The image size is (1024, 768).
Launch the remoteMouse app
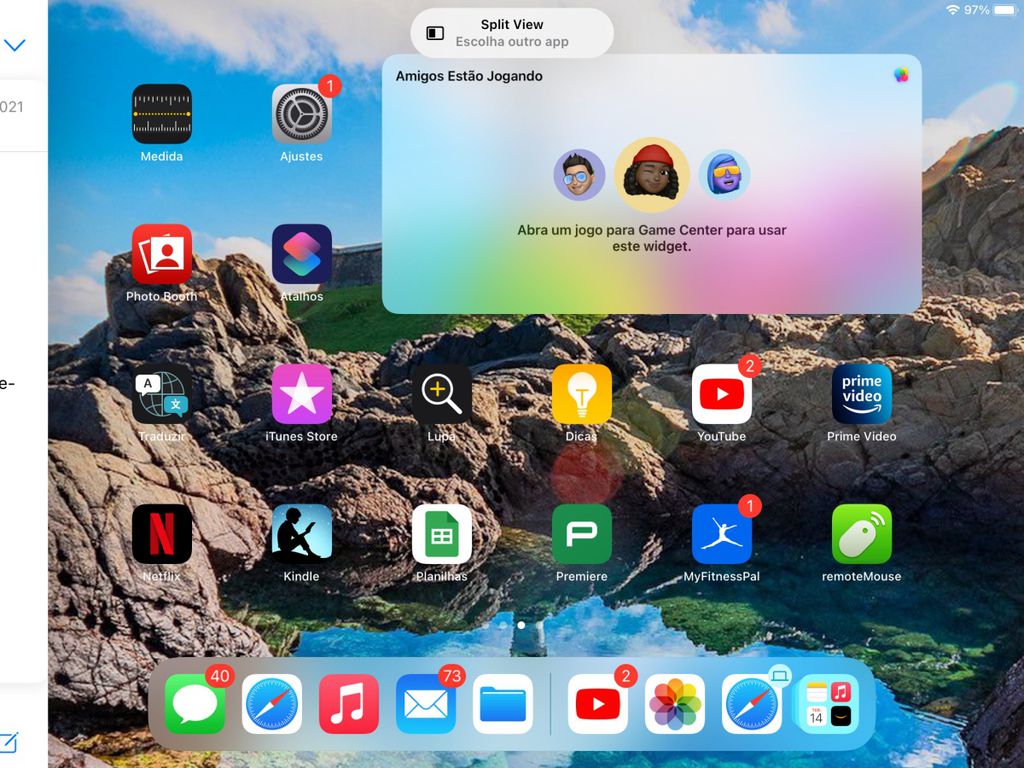pos(861,534)
